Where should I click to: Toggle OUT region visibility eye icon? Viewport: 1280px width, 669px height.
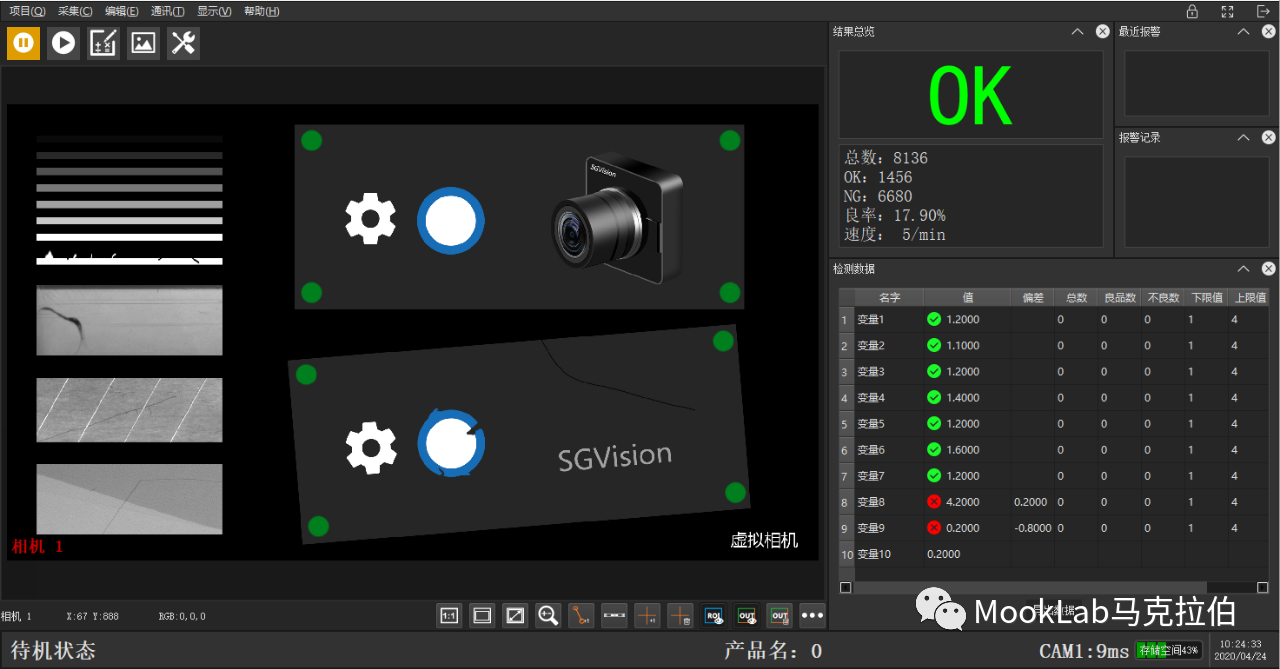(x=746, y=616)
